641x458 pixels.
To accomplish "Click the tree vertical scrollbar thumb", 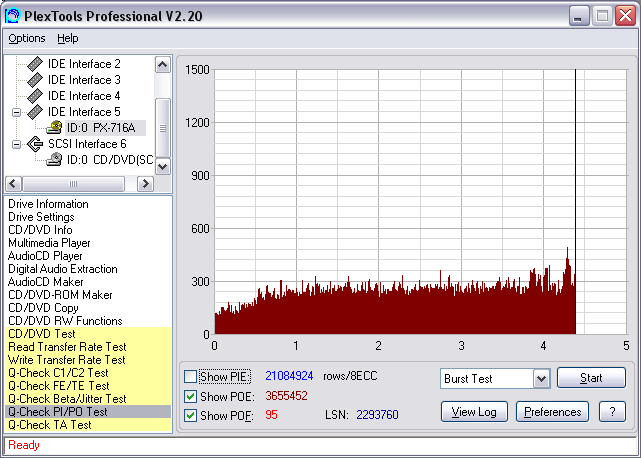I will pos(163,128).
